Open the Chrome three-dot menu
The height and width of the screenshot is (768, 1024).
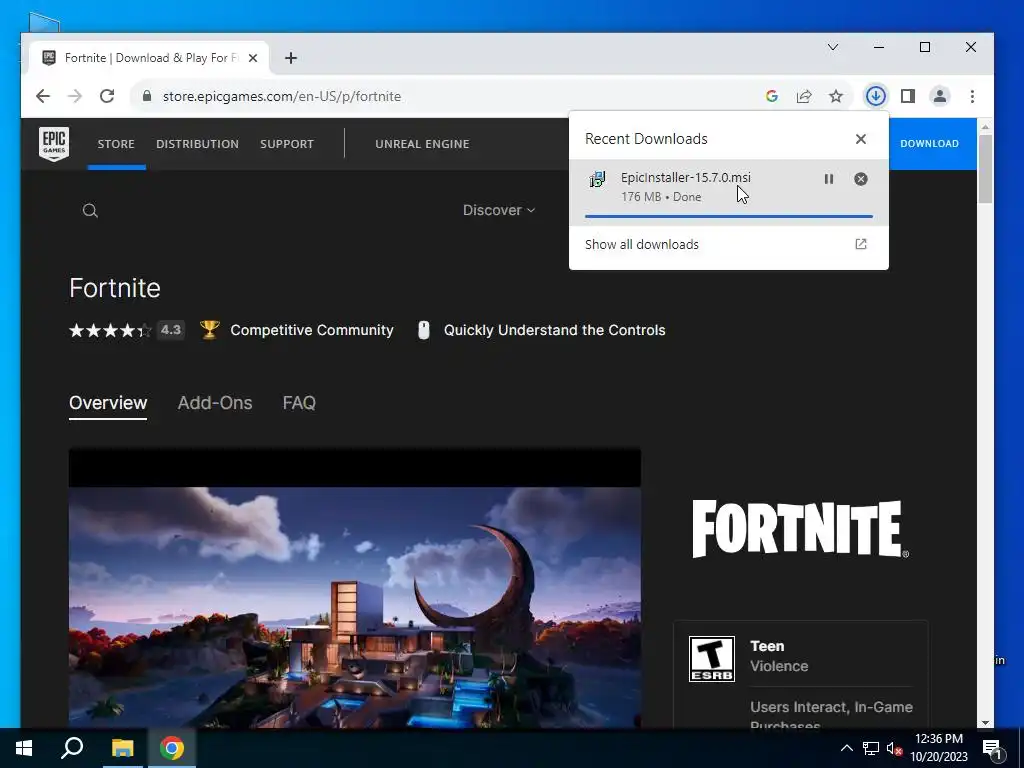tap(972, 96)
